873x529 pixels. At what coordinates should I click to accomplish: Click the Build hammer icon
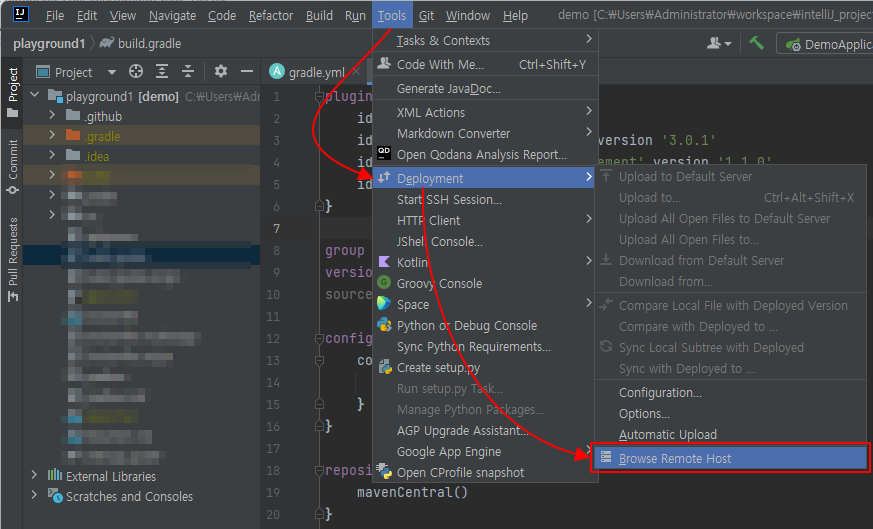pos(756,43)
